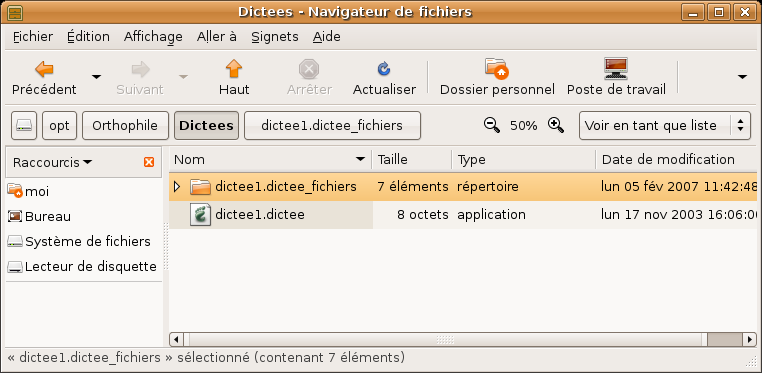
Task: Open the Voir en tant que liste dropdown
Action: [x=664, y=126]
